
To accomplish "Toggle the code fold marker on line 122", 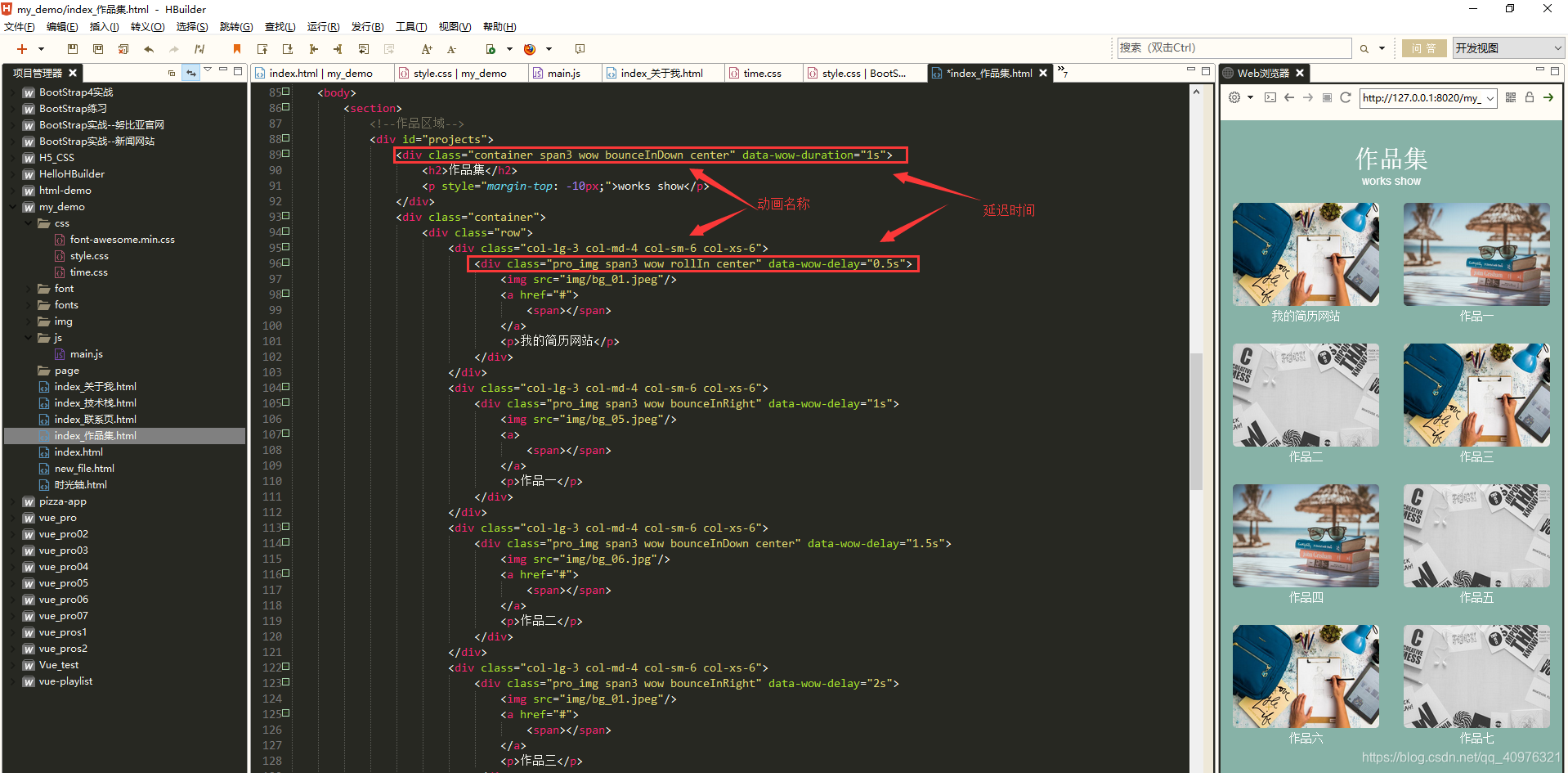I will (x=286, y=667).
